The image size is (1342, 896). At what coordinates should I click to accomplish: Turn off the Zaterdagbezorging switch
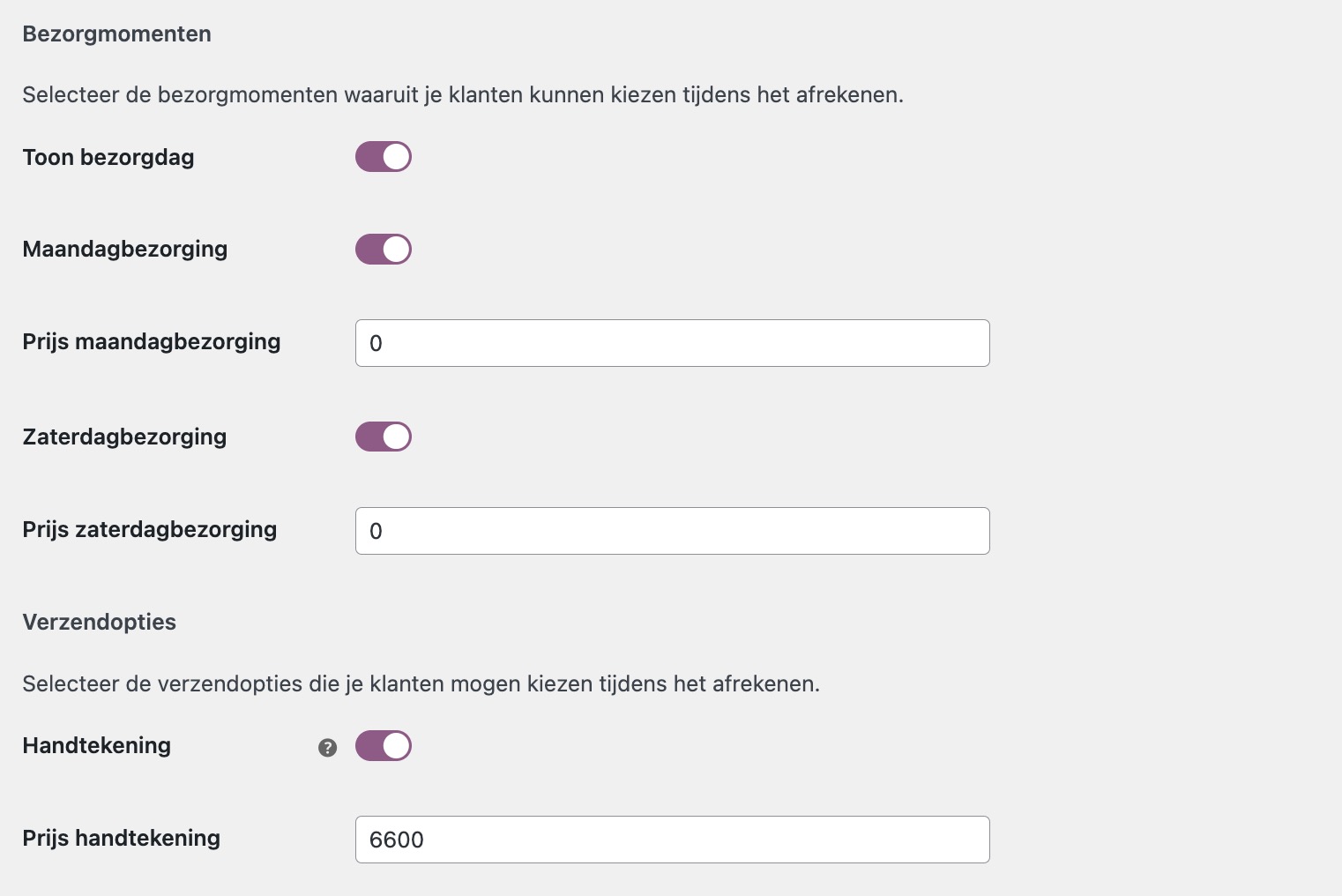383,436
